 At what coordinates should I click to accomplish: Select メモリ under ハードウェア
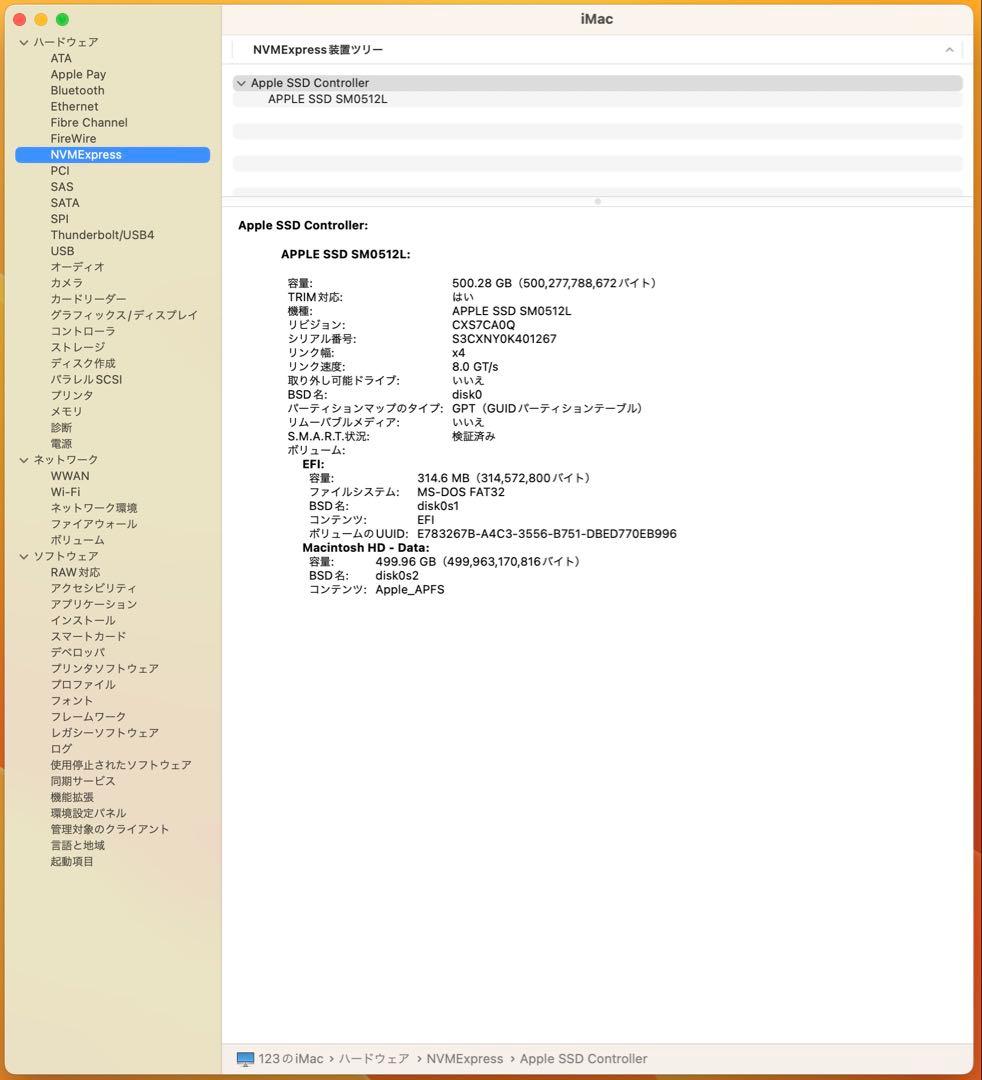(x=65, y=411)
